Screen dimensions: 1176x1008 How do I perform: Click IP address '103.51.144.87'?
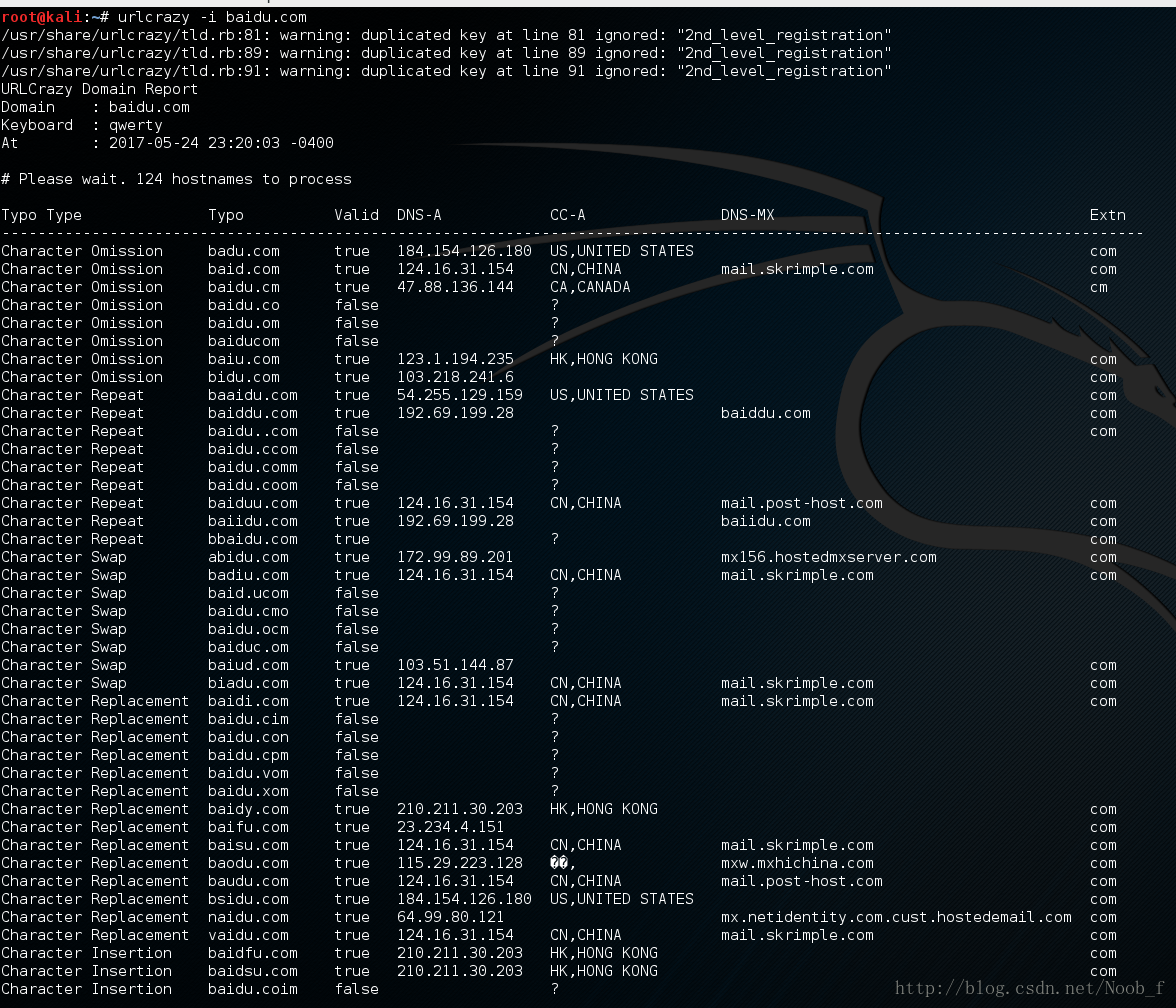point(455,664)
